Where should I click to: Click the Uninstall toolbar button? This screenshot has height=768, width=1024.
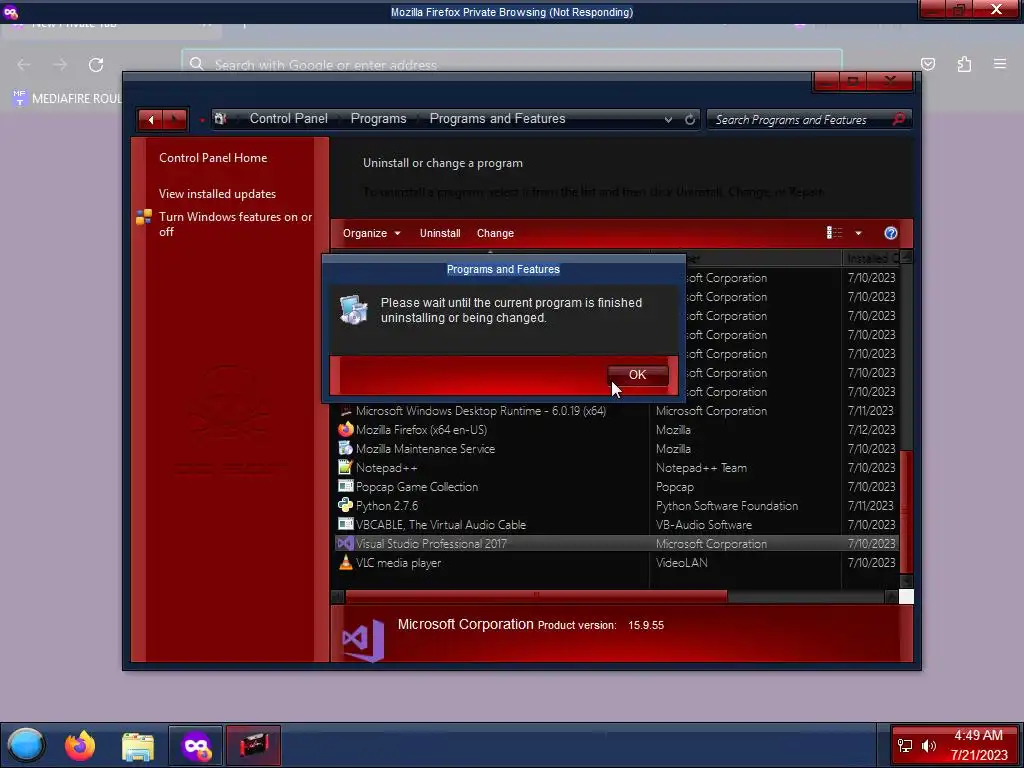pyautogui.click(x=440, y=233)
